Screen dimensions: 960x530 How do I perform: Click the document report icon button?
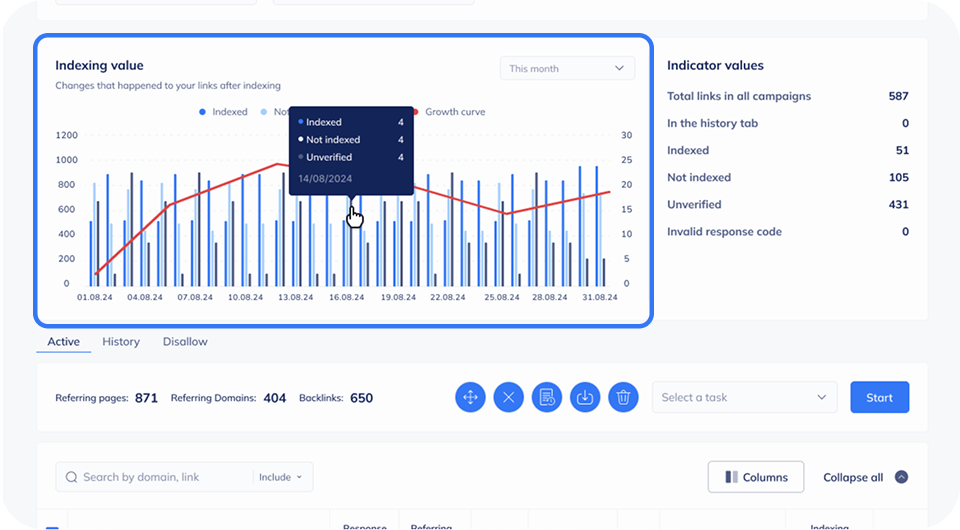coord(547,397)
